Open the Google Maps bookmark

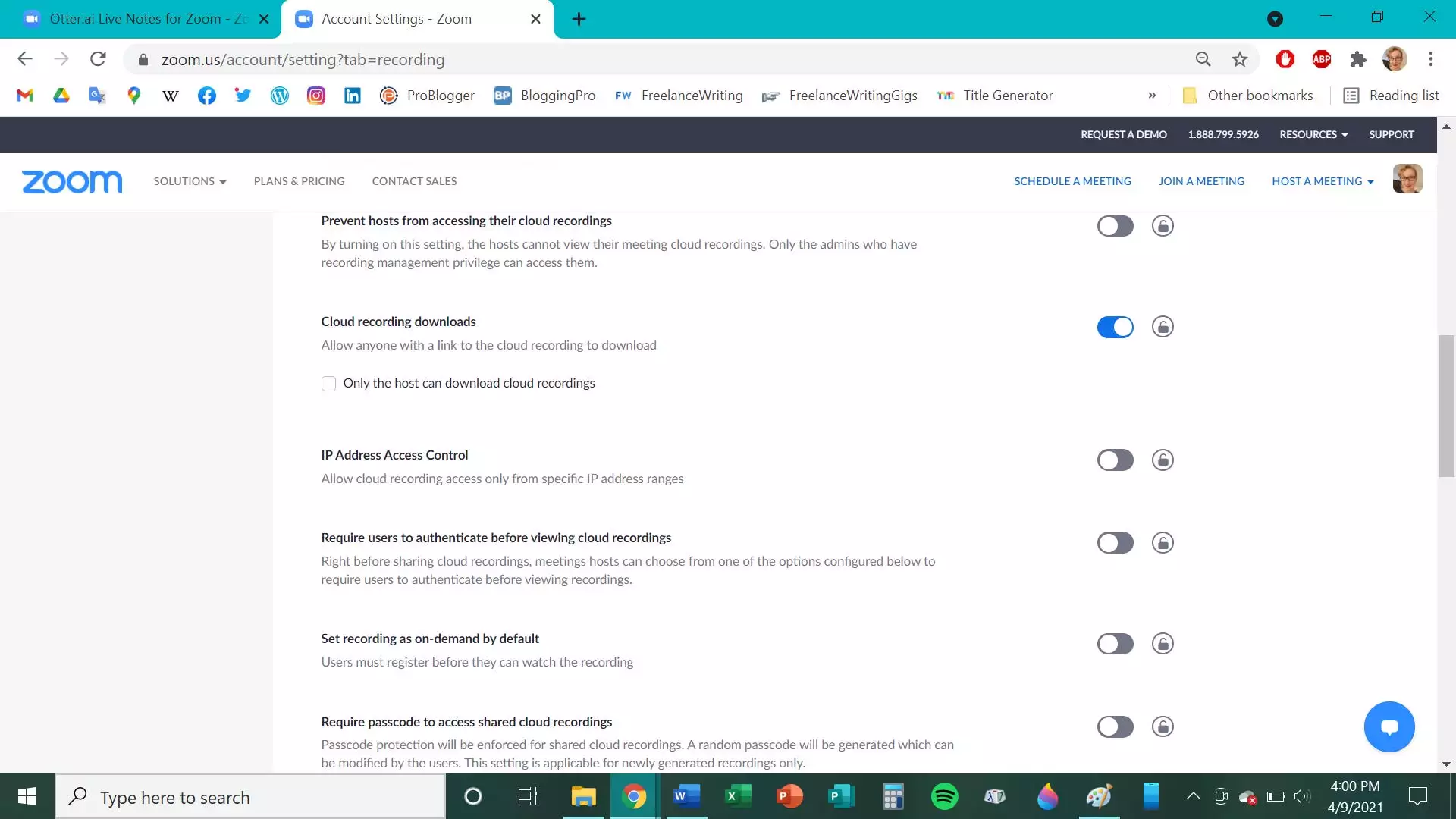coord(134,96)
